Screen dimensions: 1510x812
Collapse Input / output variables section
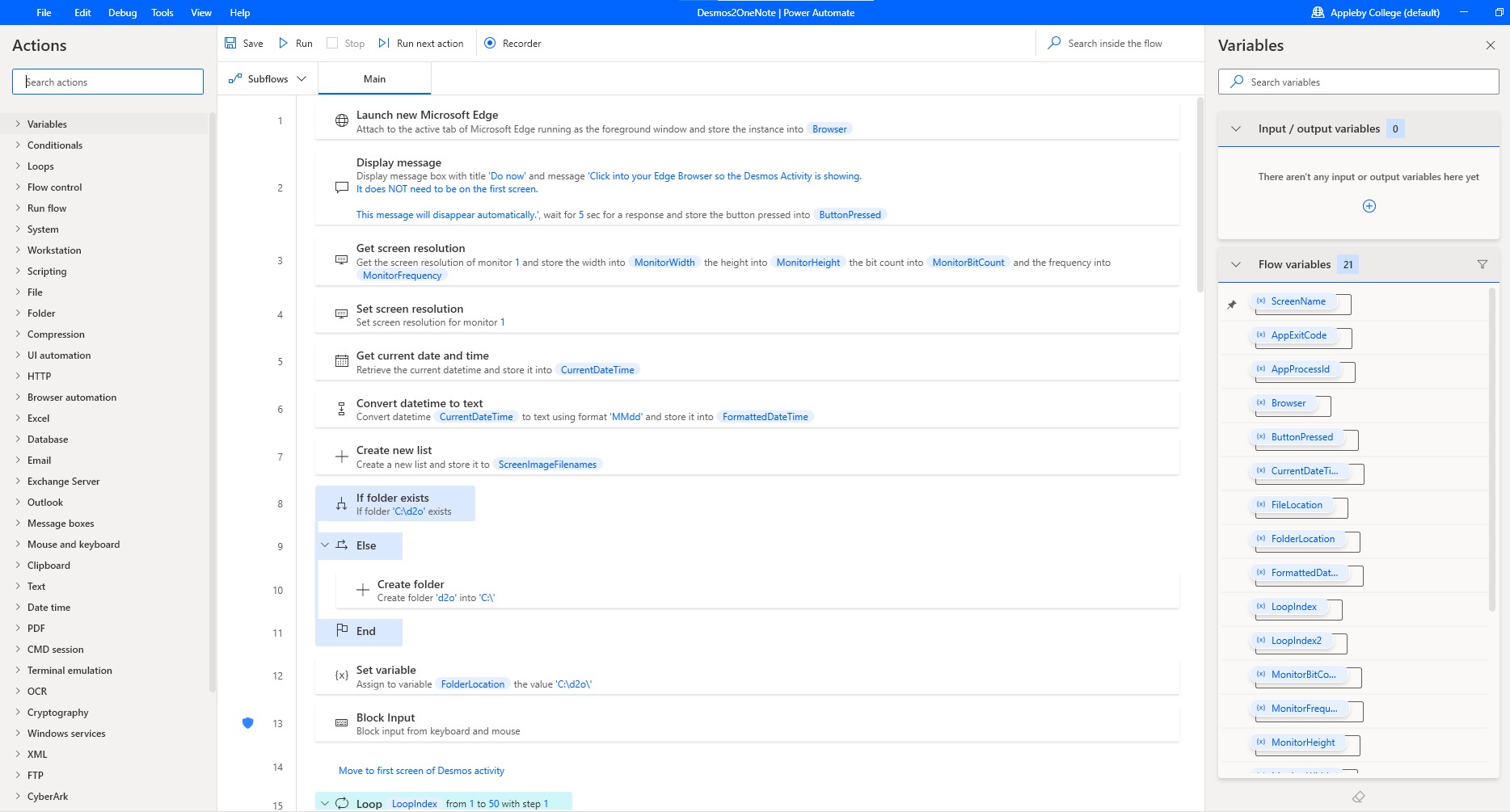pos(1236,128)
